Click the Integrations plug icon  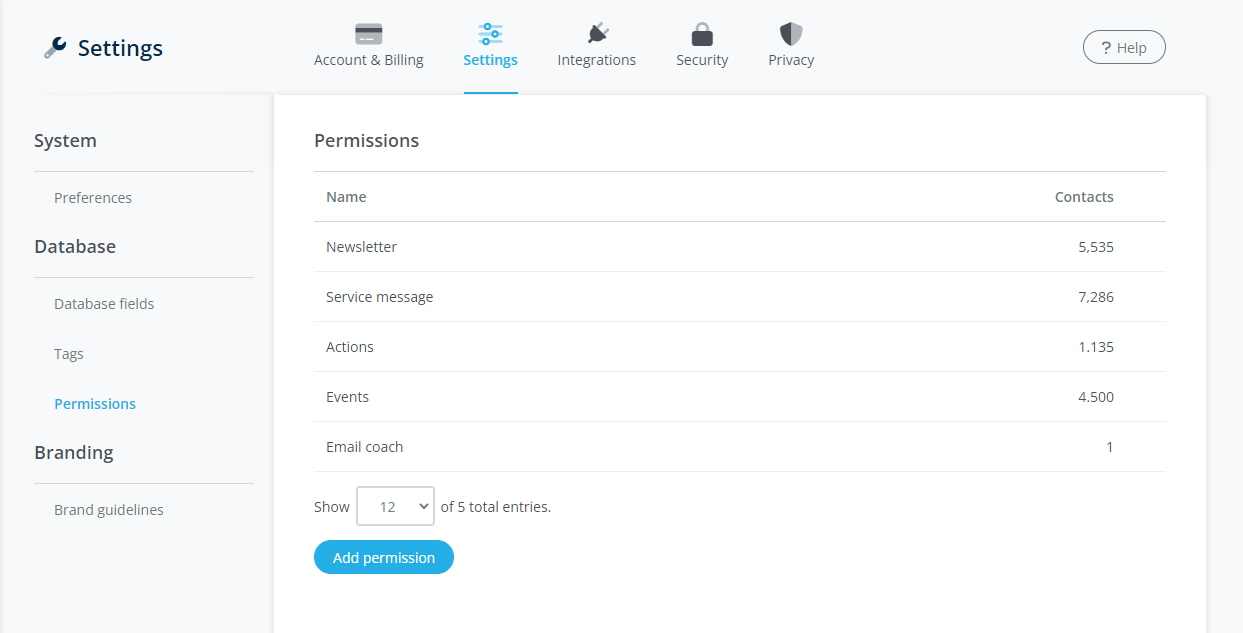[x=597, y=34]
